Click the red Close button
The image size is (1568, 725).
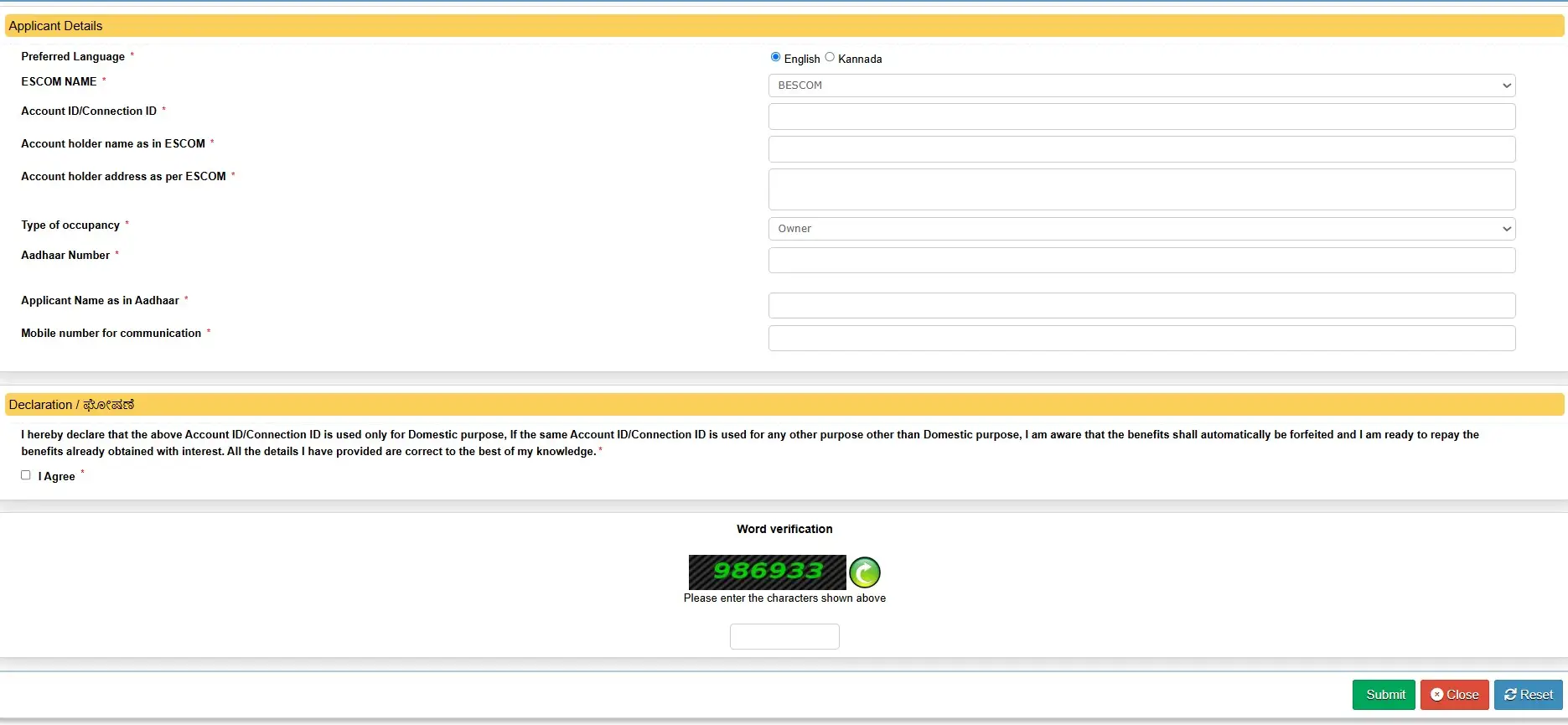click(1455, 695)
